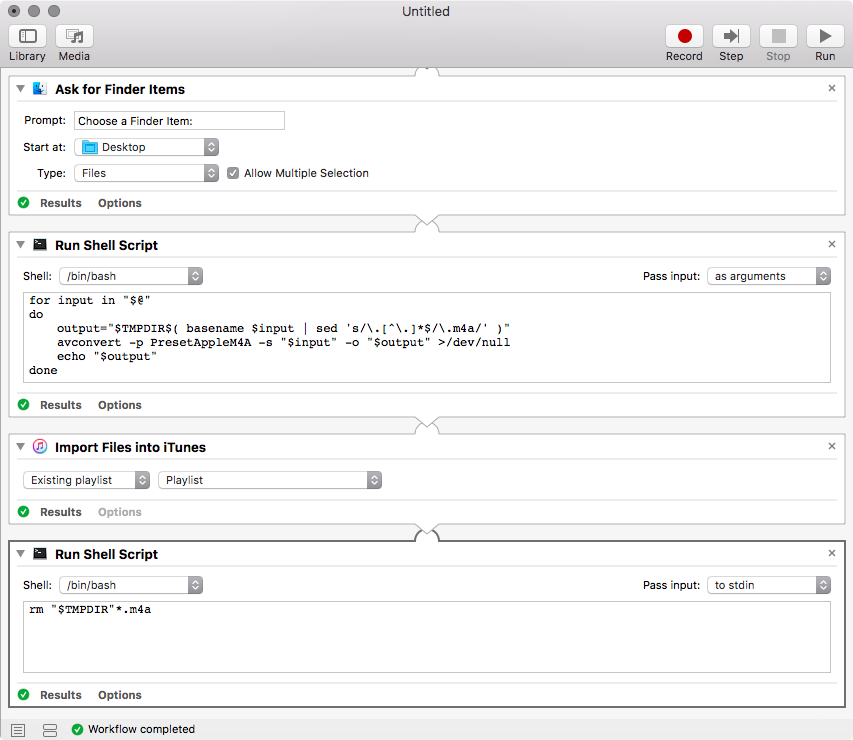Open the Type Files dropdown
This screenshot has height=740, width=853.
point(146,173)
